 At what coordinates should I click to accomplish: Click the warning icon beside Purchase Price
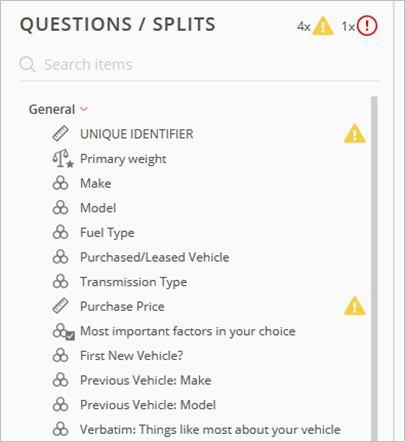(x=355, y=306)
